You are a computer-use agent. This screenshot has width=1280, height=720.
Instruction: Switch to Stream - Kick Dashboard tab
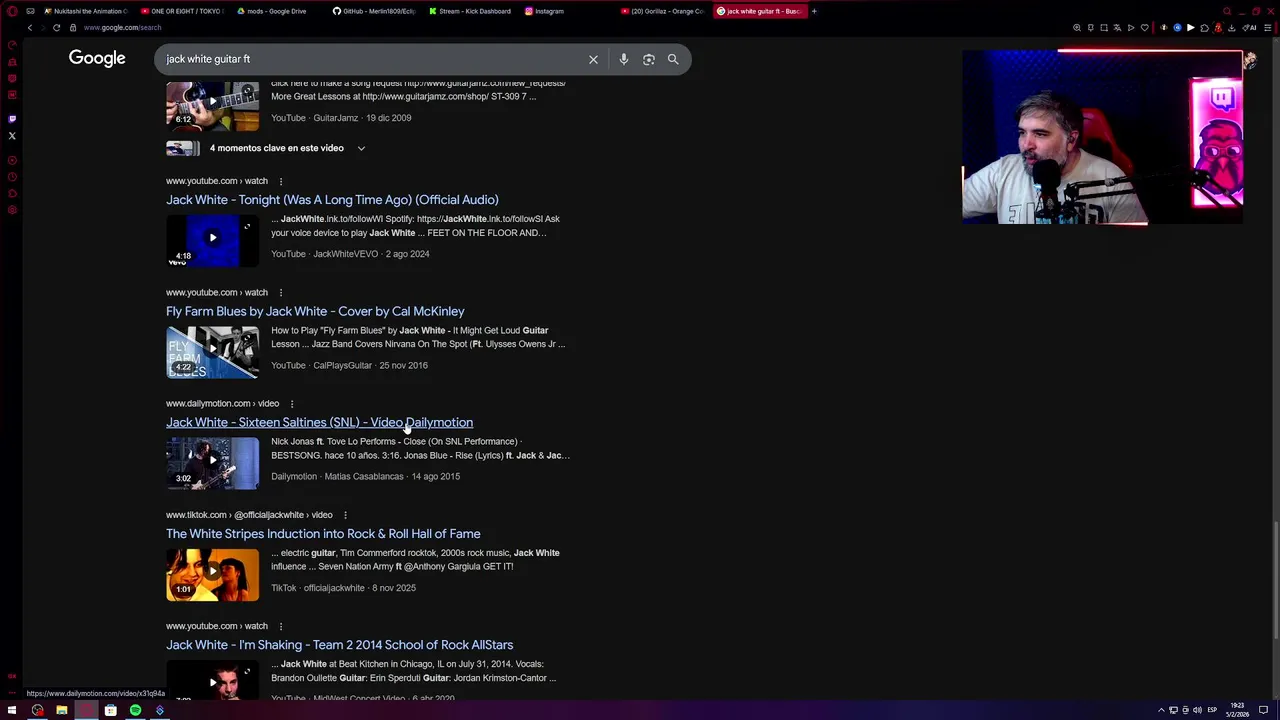click(x=468, y=11)
